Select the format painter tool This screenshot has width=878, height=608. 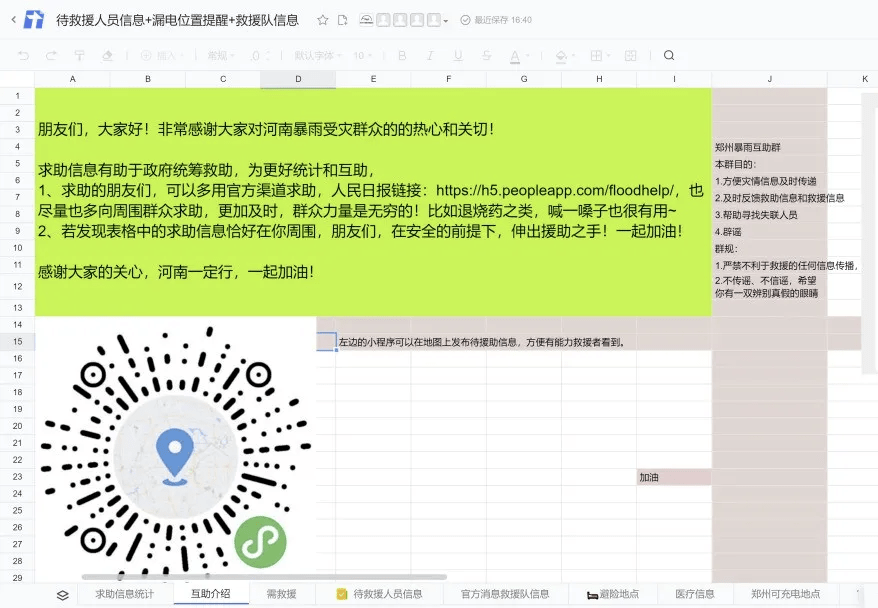tap(80, 55)
